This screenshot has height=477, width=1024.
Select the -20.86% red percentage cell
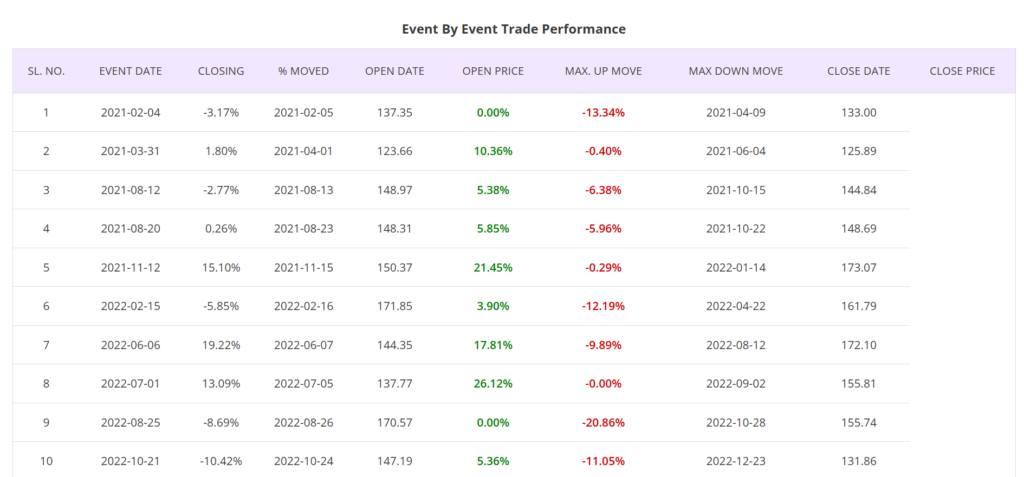tap(603, 423)
